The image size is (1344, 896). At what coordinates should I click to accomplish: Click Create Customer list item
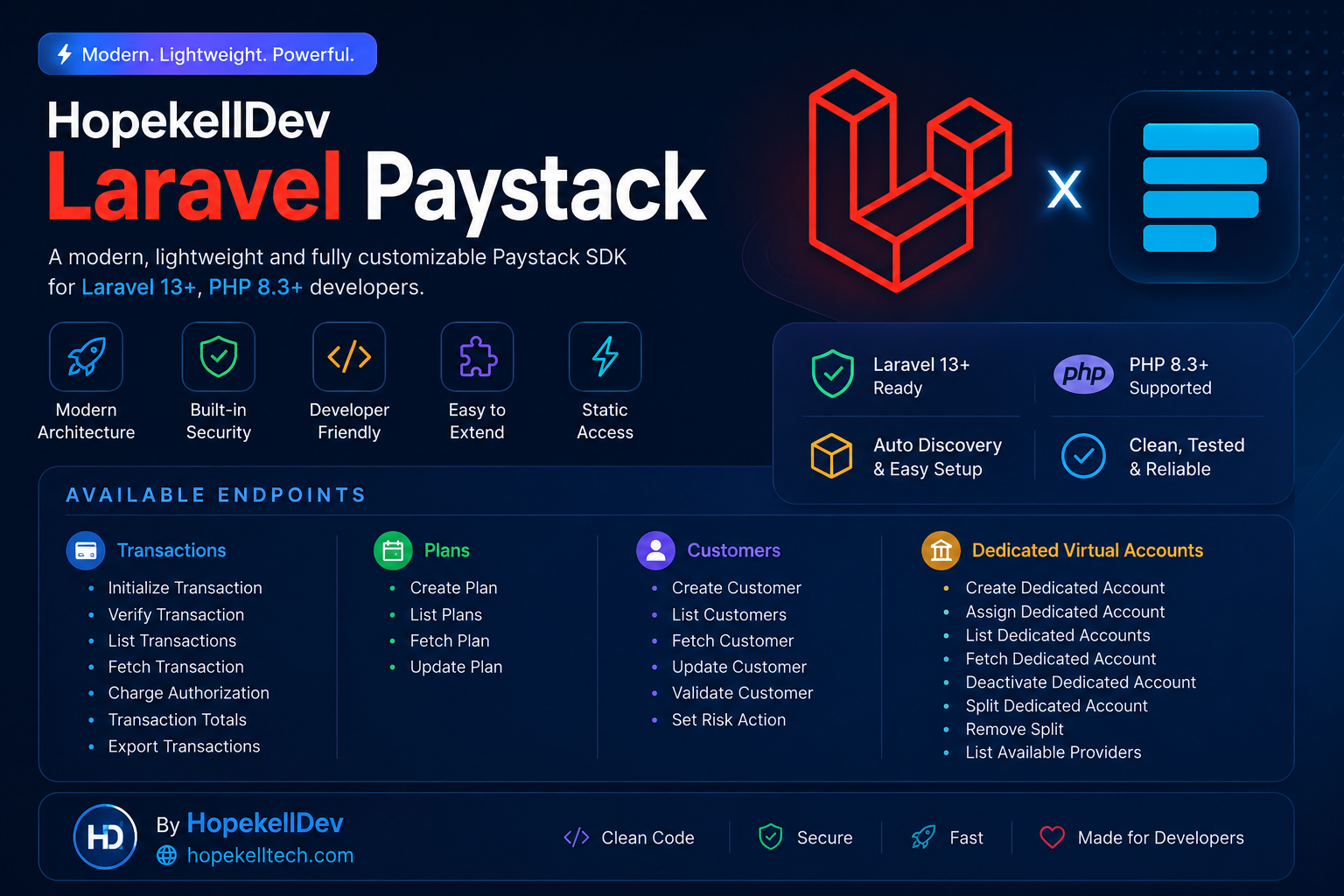pos(737,588)
